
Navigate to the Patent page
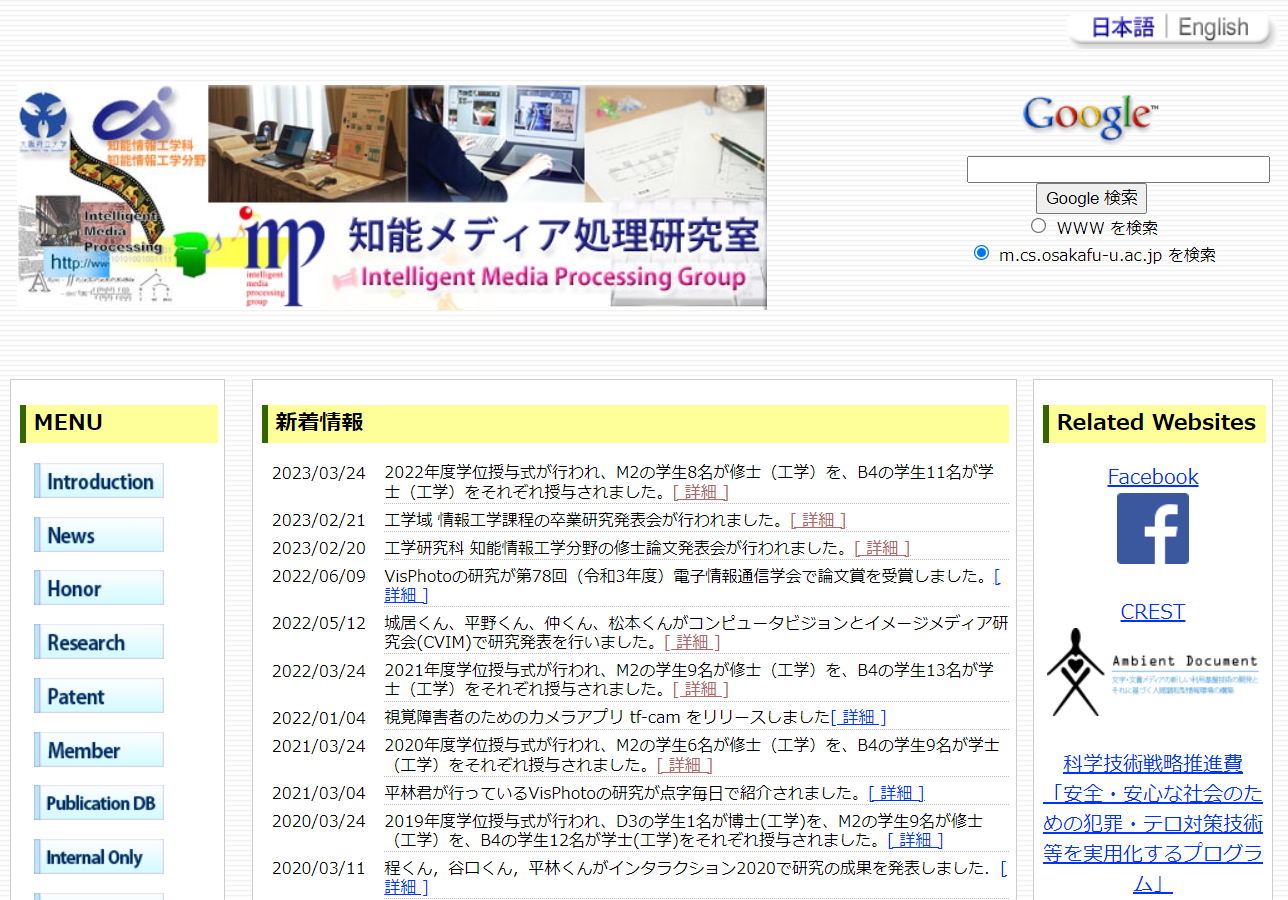point(99,696)
